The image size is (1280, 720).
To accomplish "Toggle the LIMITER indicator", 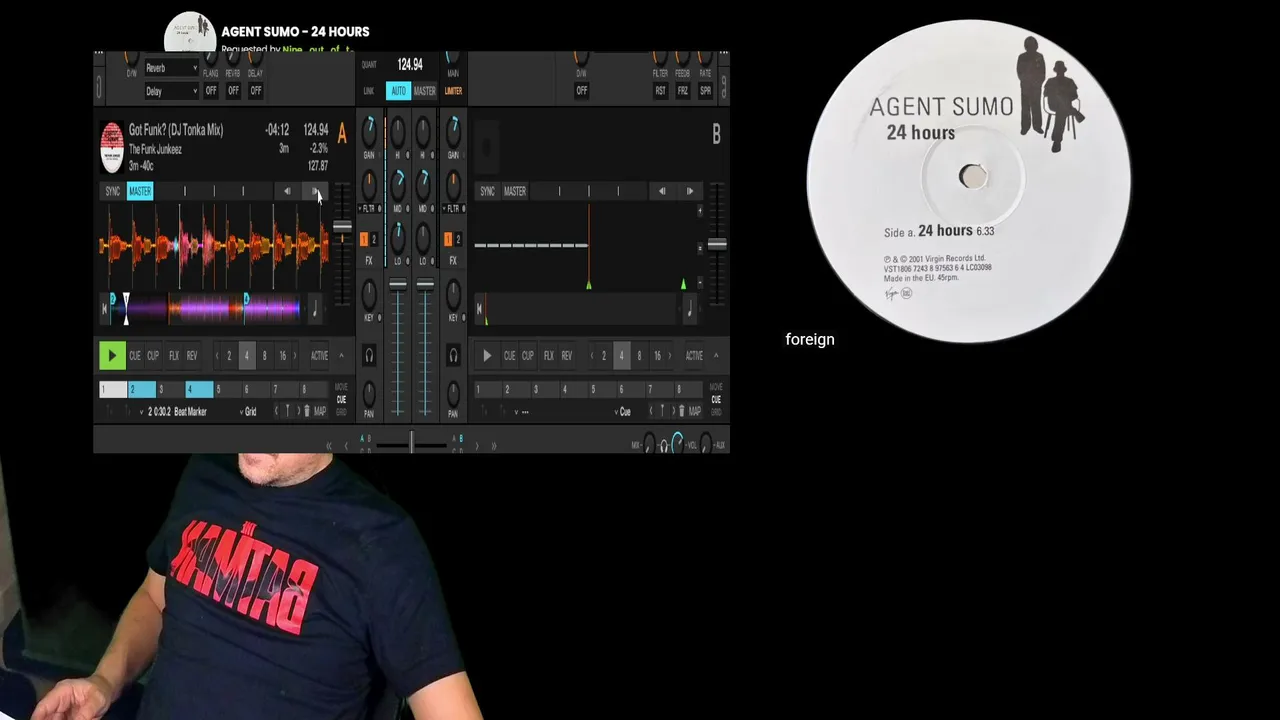I will tap(453, 91).
